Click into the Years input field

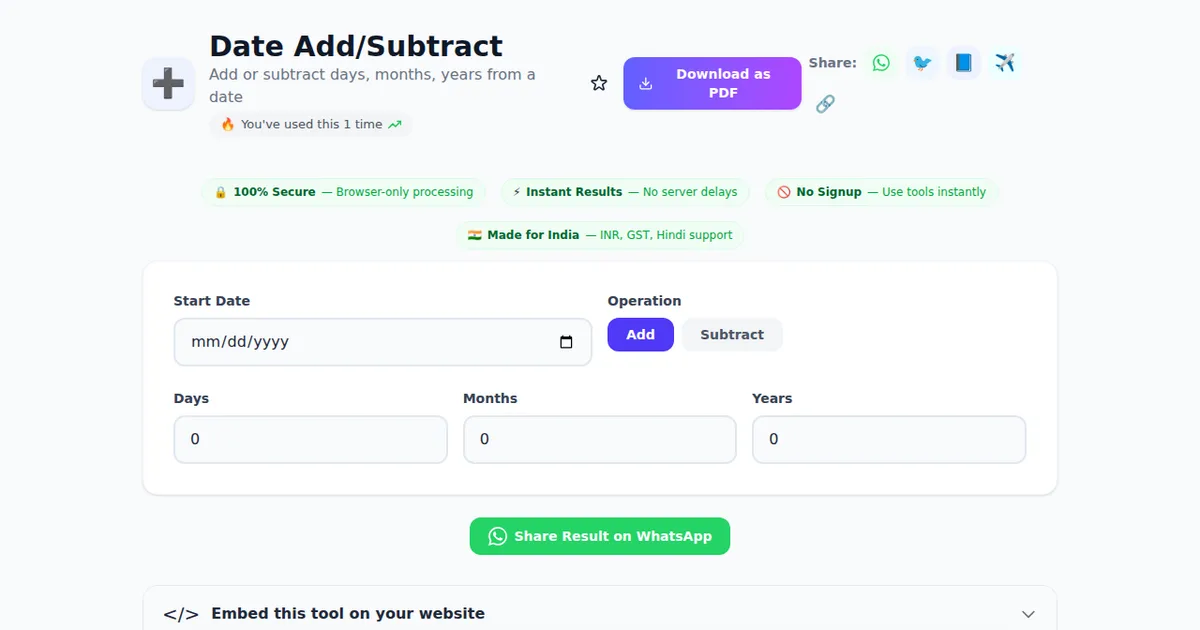click(888, 440)
